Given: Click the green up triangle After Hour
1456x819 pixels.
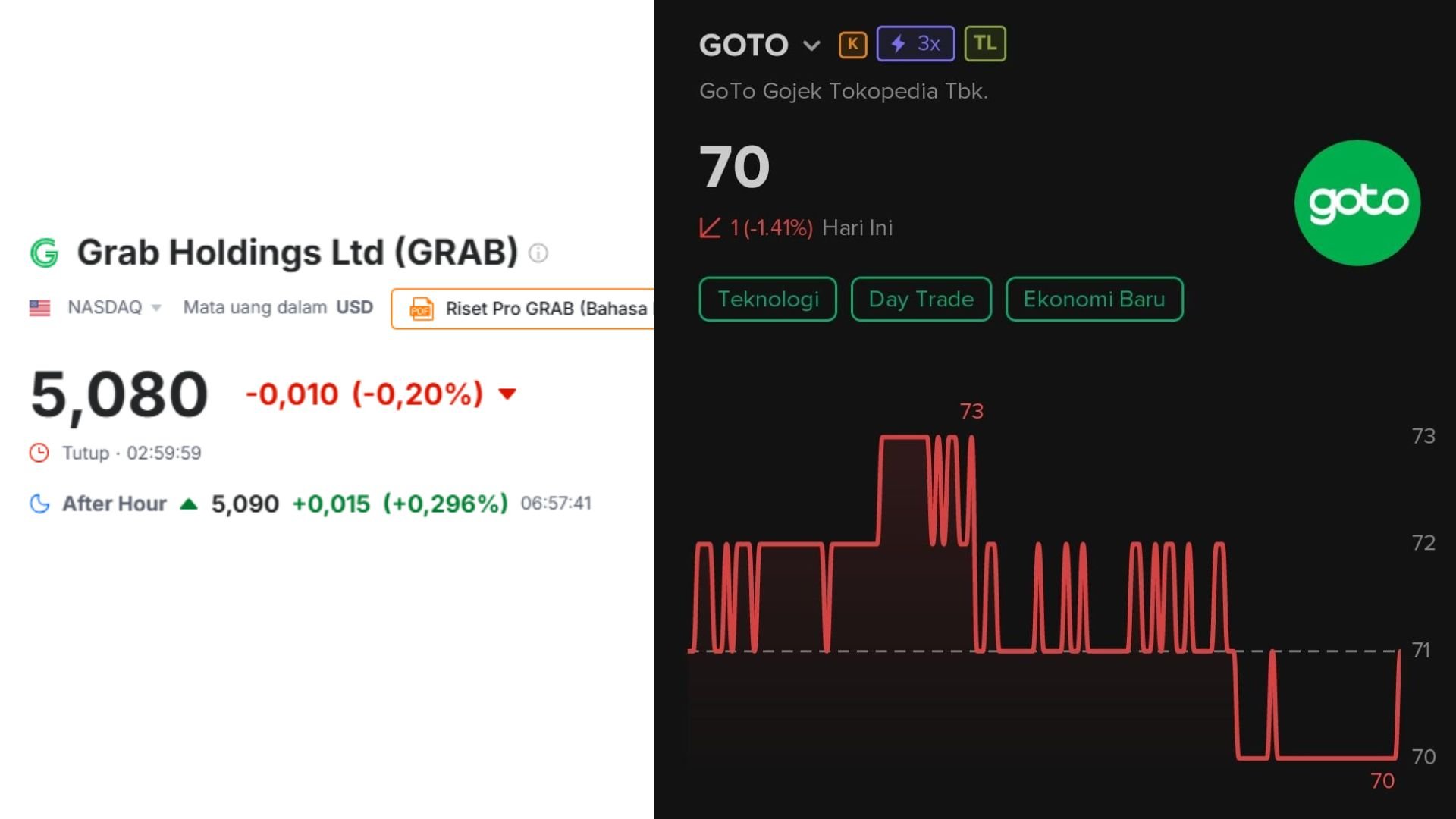Looking at the screenshot, I should 189,504.
